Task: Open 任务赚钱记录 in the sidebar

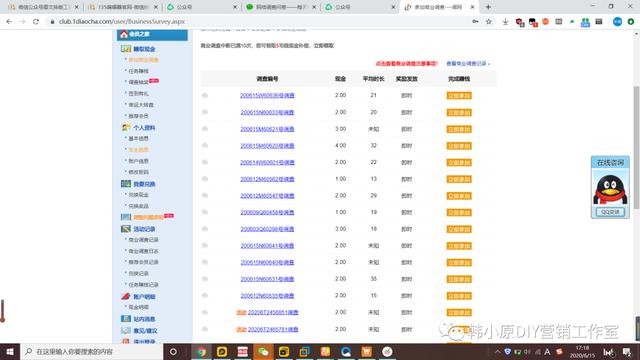Action: [x=143, y=284]
